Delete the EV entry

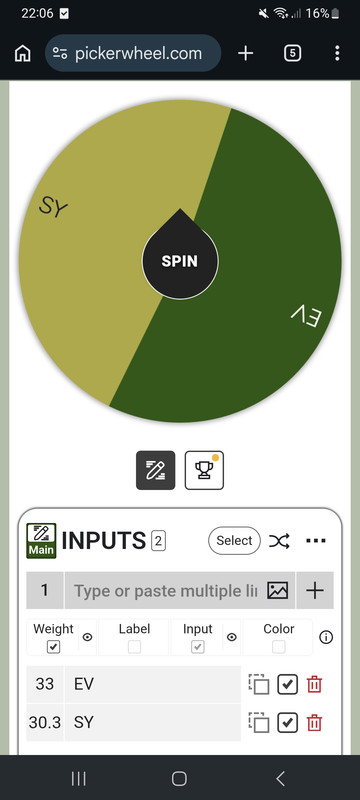[x=315, y=684]
